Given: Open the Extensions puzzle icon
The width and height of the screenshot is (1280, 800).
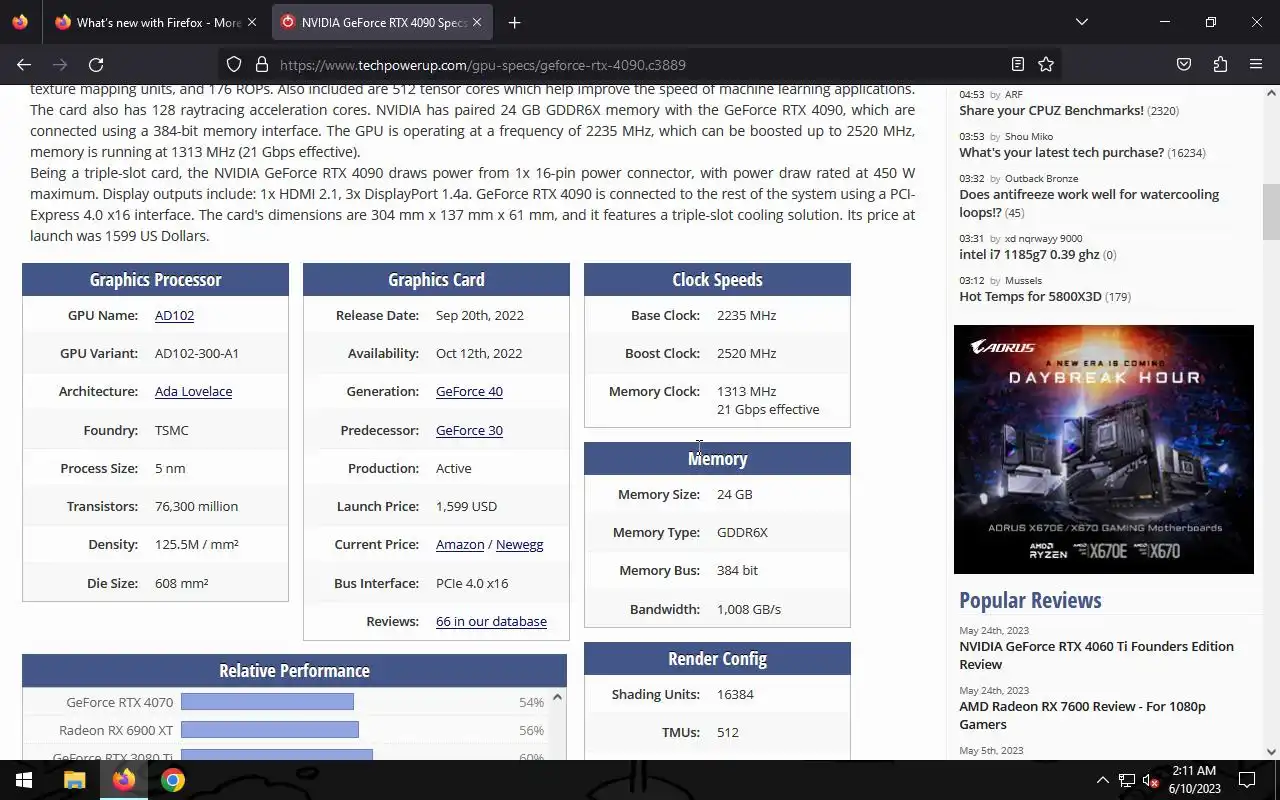Looking at the screenshot, I should point(1220,65).
